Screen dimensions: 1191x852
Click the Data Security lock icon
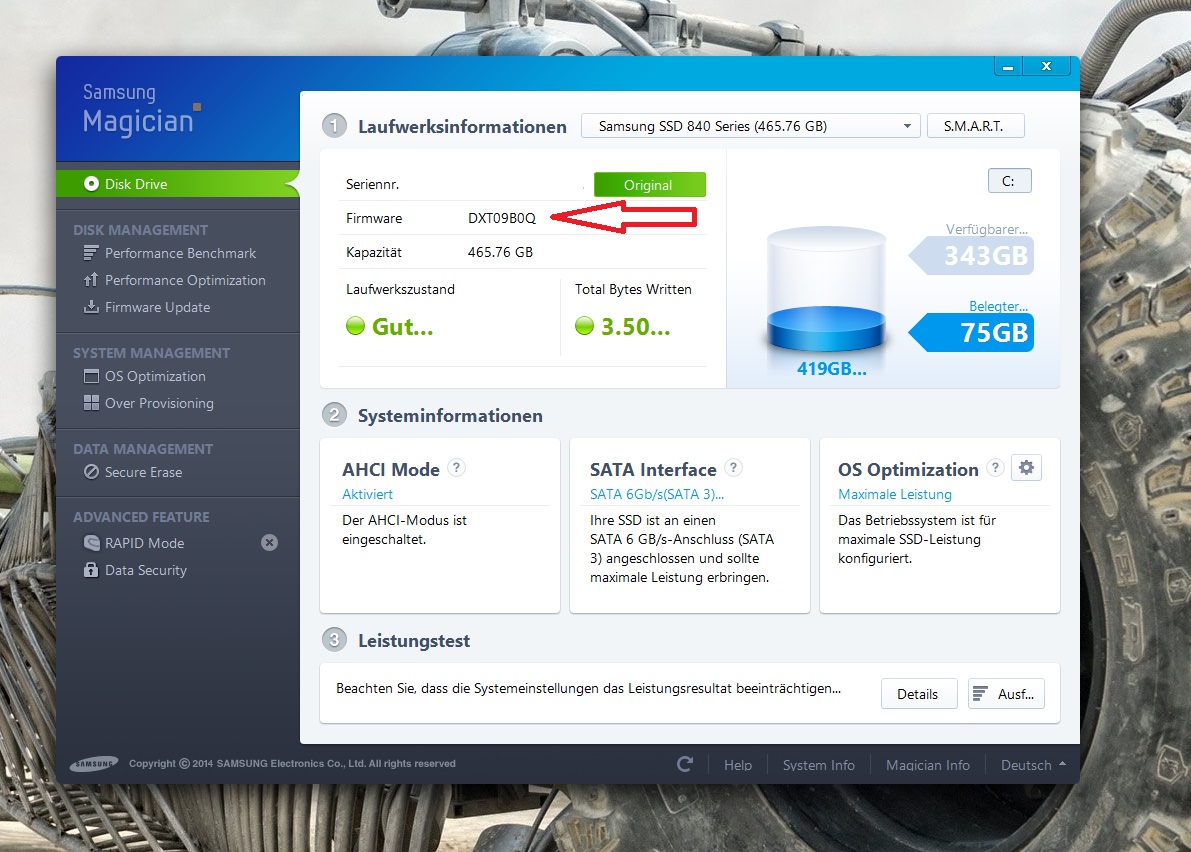[91, 570]
